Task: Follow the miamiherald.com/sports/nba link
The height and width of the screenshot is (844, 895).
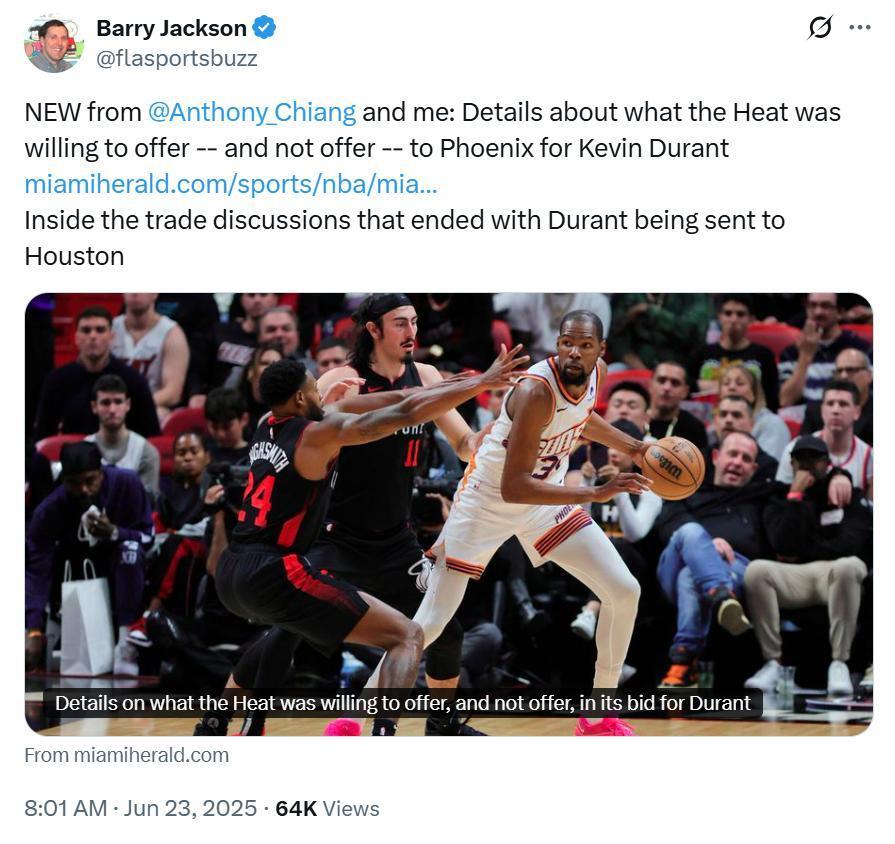Action: point(231,184)
